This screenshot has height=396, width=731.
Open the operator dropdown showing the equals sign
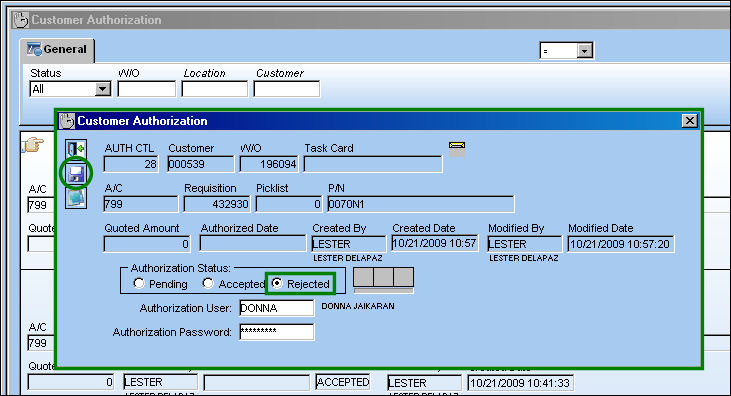[584, 50]
